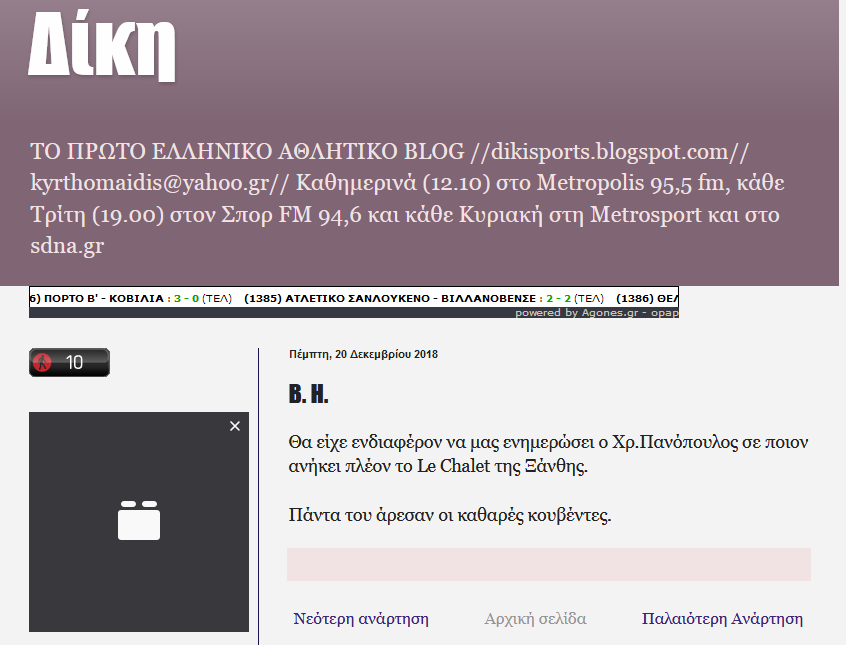Viewport: 846px width, 645px height.
Task: Click the blog description starting ΤΟ ΠΡΩΤΟ ΕΛΛΗΝΙΚΟ
Action: tap(407, 198)
